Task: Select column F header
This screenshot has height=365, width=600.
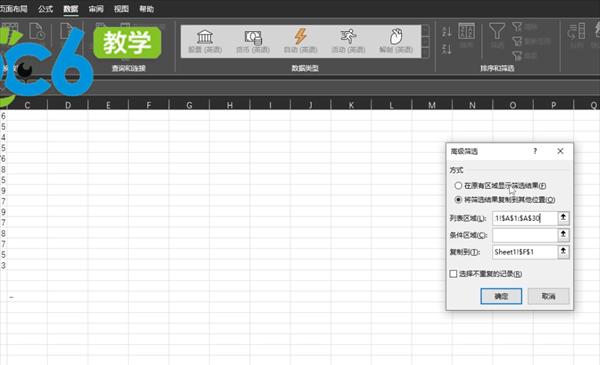Action: (148, 105)
